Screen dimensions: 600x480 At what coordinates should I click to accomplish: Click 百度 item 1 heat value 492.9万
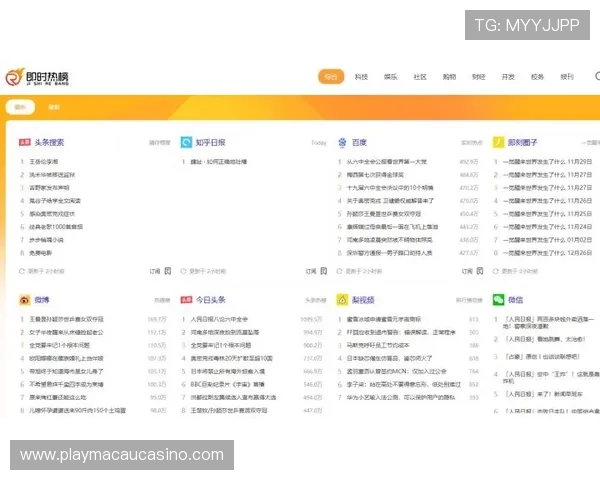point(469,162)
